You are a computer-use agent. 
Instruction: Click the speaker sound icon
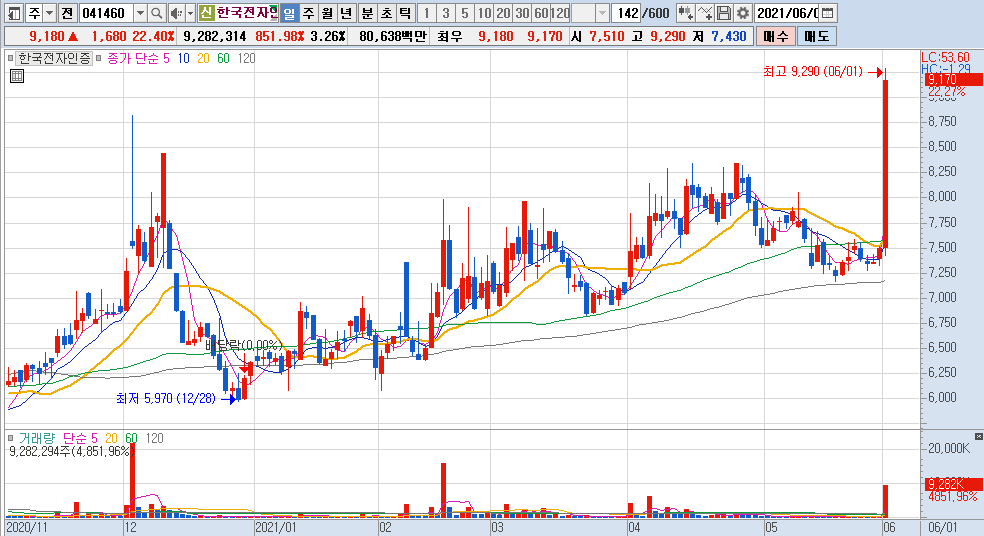click(x=176, y=13)
